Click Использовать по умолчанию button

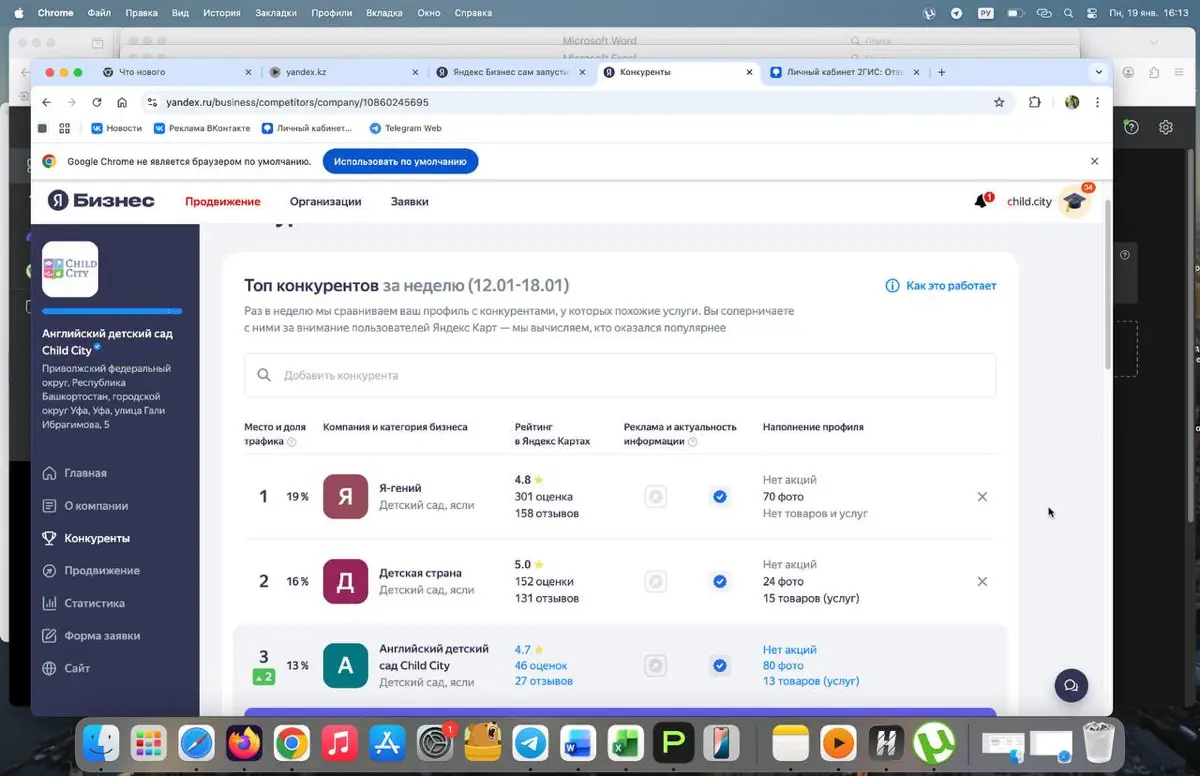click(x=400, y=161)
